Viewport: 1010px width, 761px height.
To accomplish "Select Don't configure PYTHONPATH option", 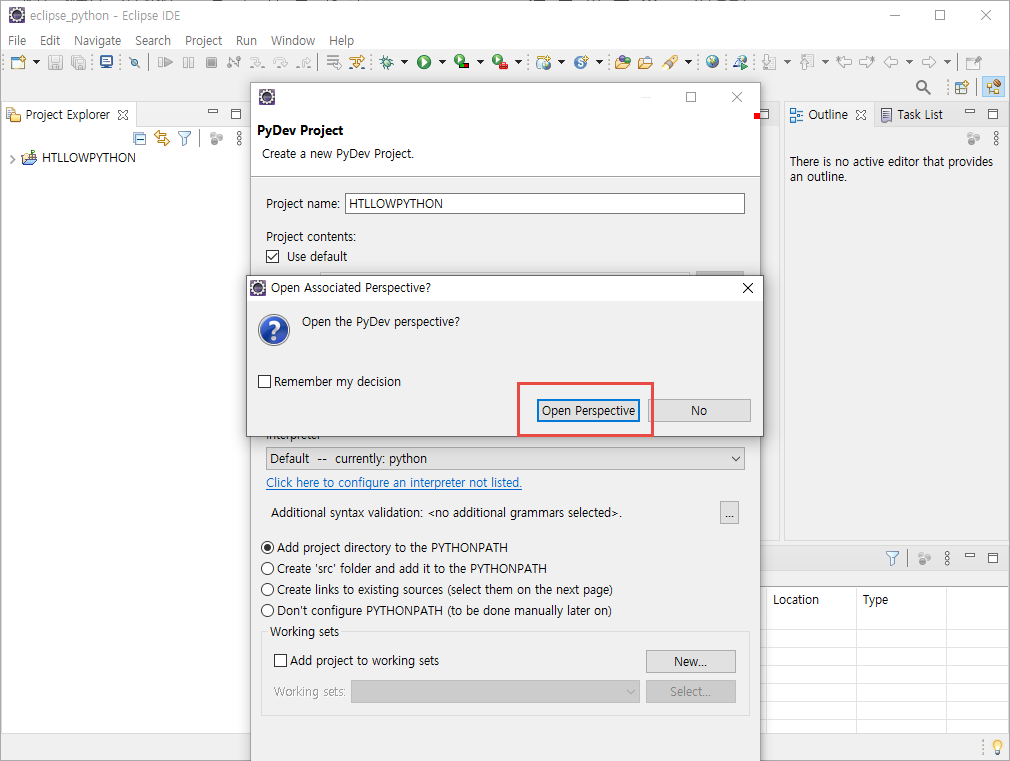I will click(267, 610).
